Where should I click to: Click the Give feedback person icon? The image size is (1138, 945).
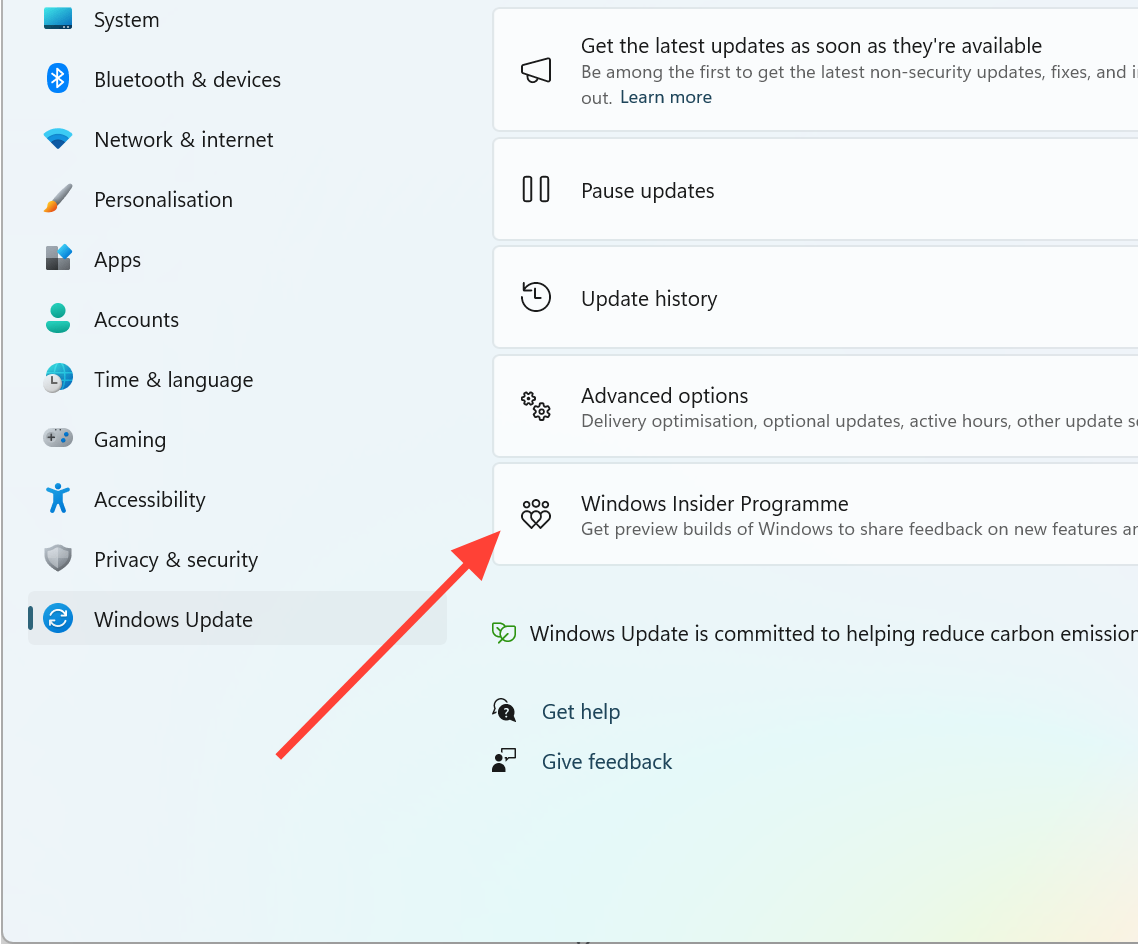pos(504,761)
